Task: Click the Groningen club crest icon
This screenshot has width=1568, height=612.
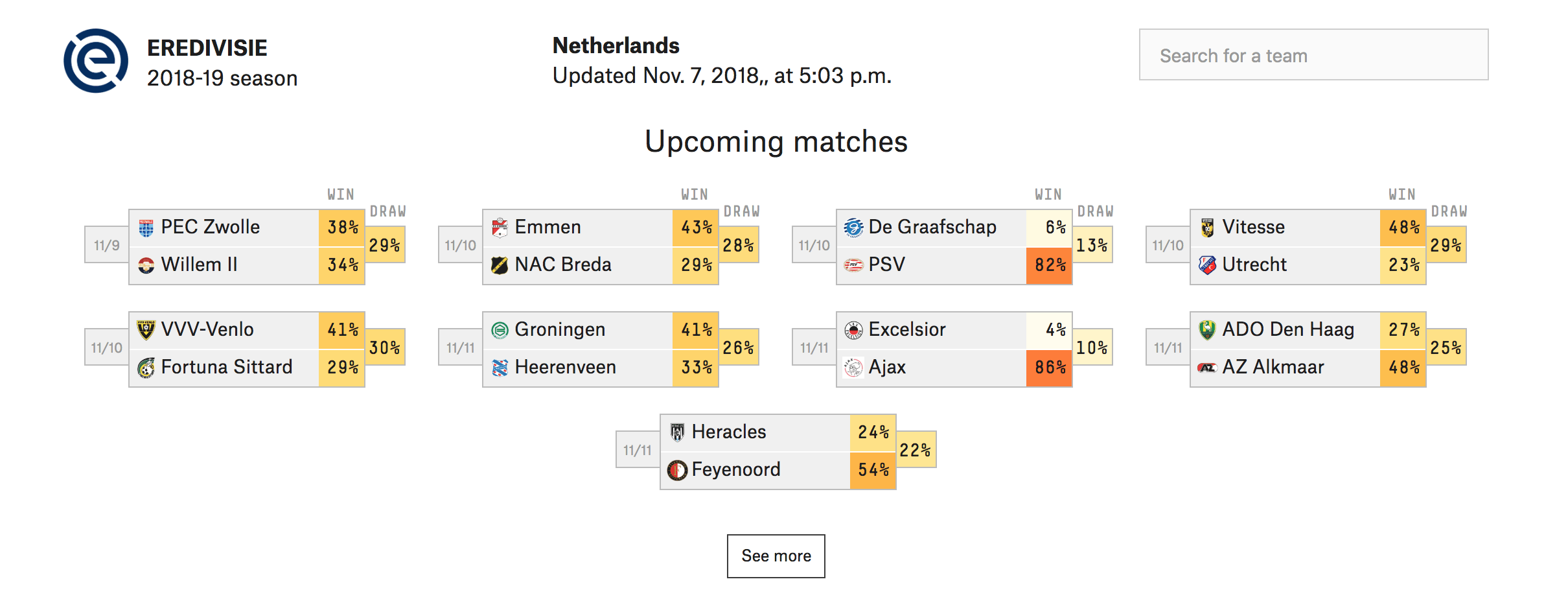Action: point(500,330)
